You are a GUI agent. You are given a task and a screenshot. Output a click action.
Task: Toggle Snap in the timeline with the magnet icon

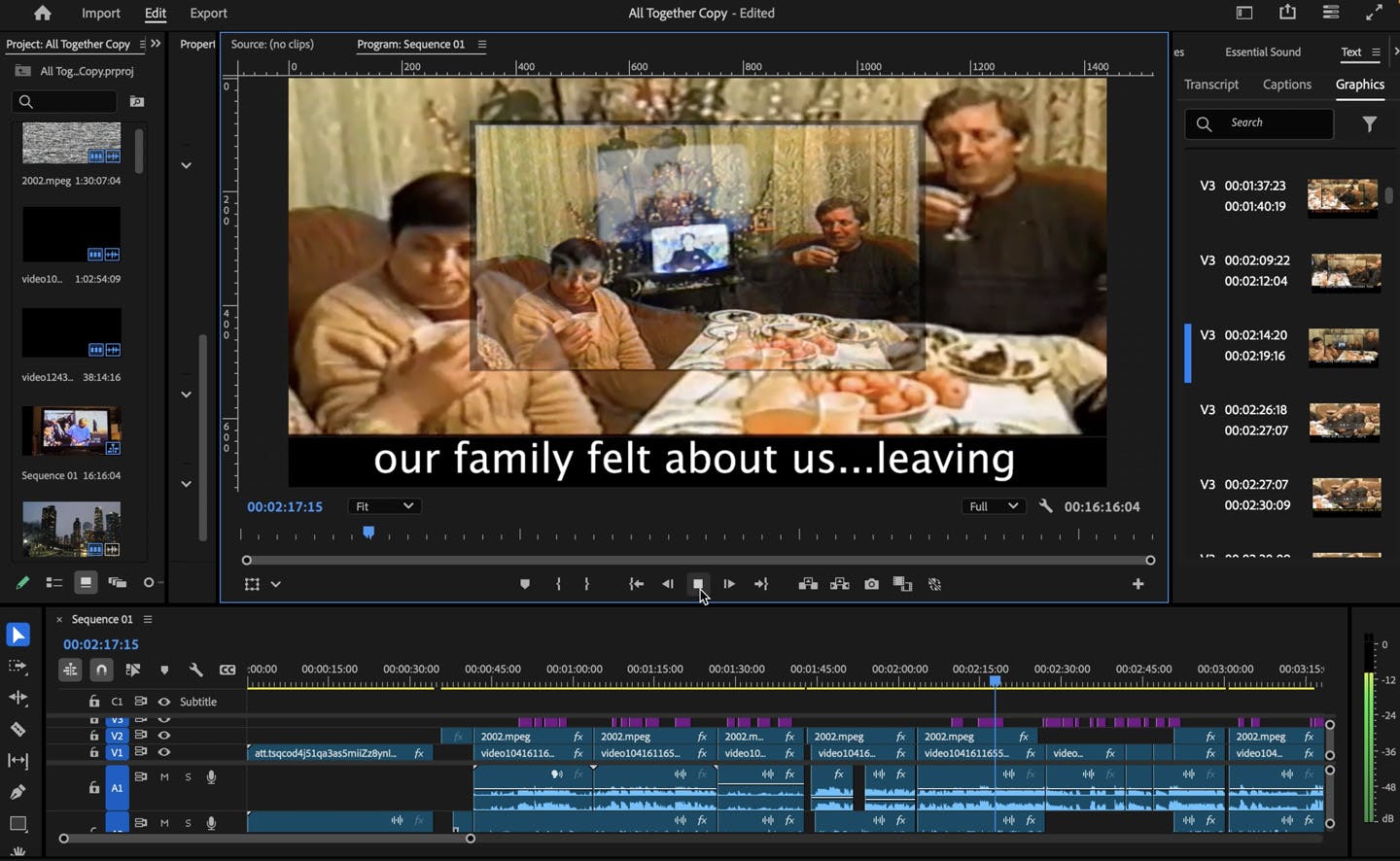pyautogui.click(x=100, y=669)
